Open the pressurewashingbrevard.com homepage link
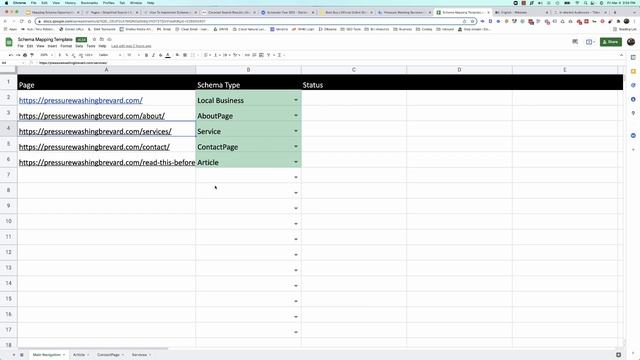 point(81,100)
